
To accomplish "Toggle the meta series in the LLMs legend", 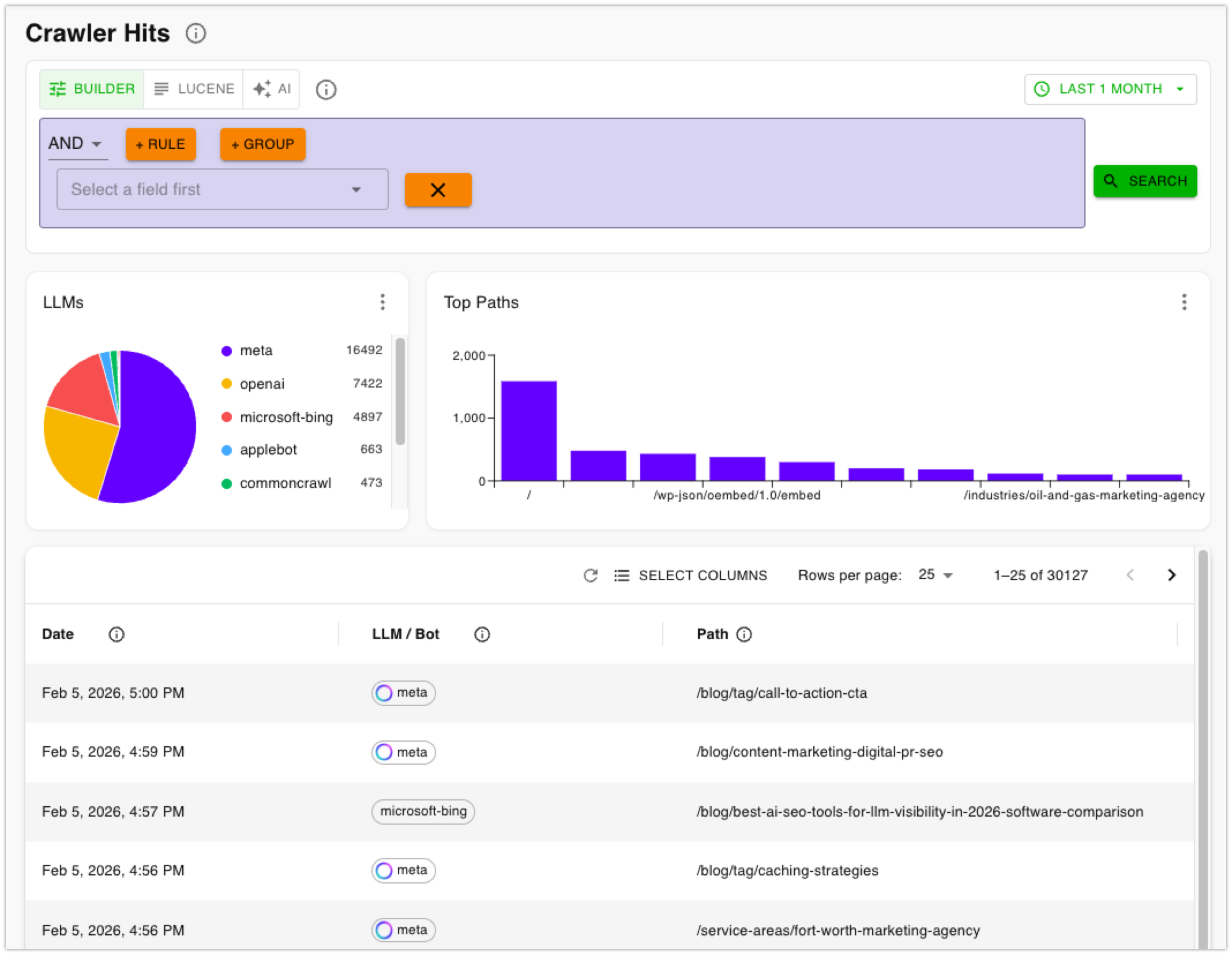I will coord(256,350).
